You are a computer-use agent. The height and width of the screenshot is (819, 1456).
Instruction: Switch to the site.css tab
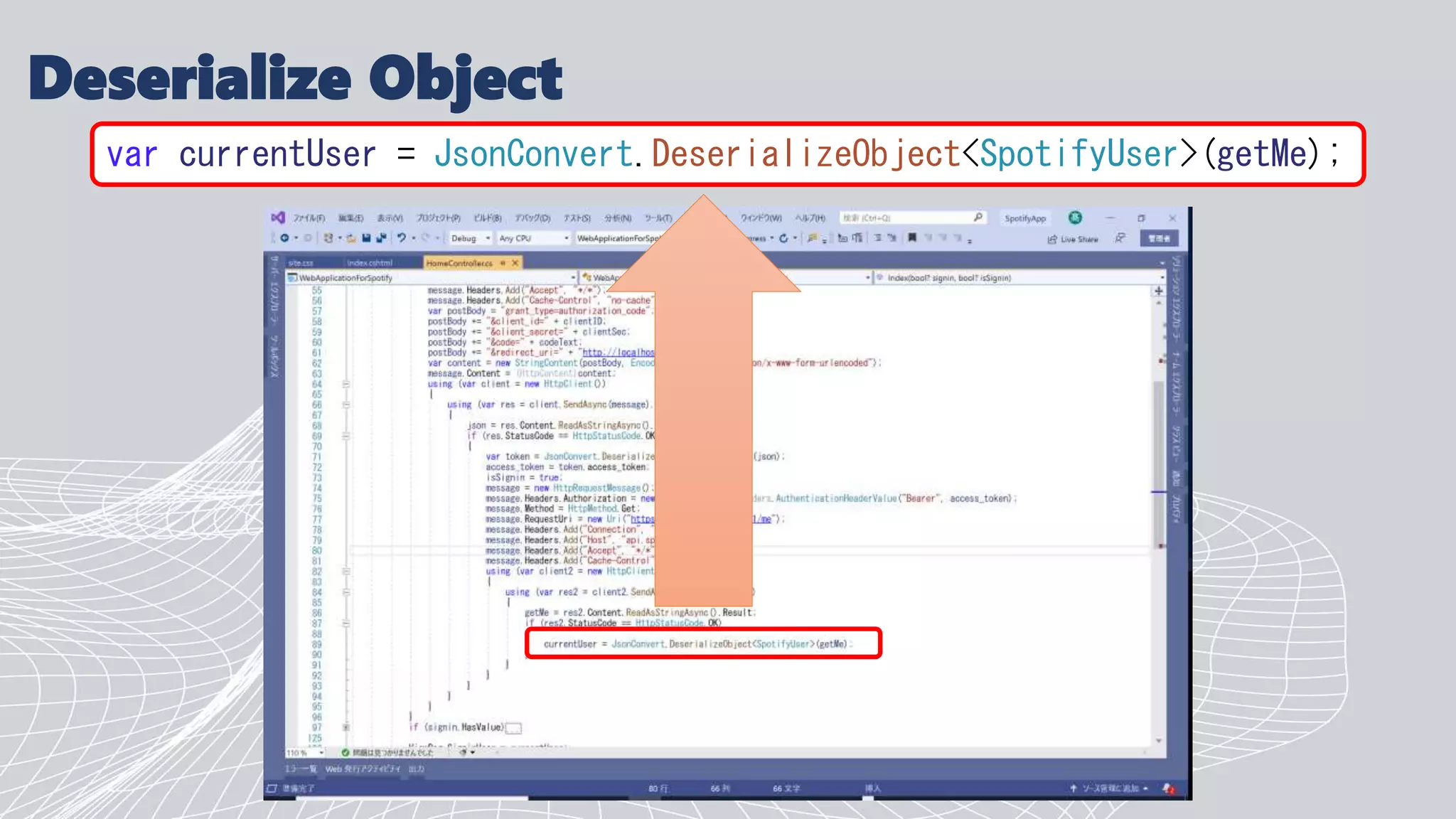pos(301,263)
